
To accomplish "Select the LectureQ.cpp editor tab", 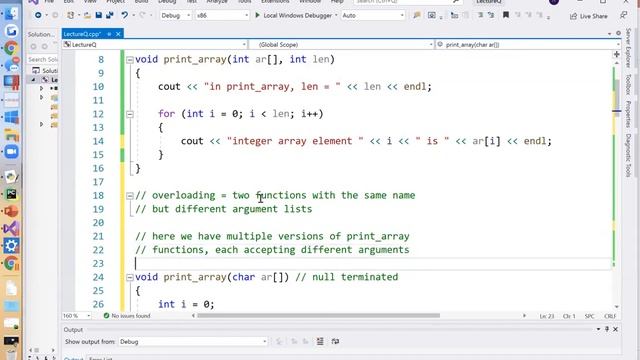I will click(x=83, y=34).
